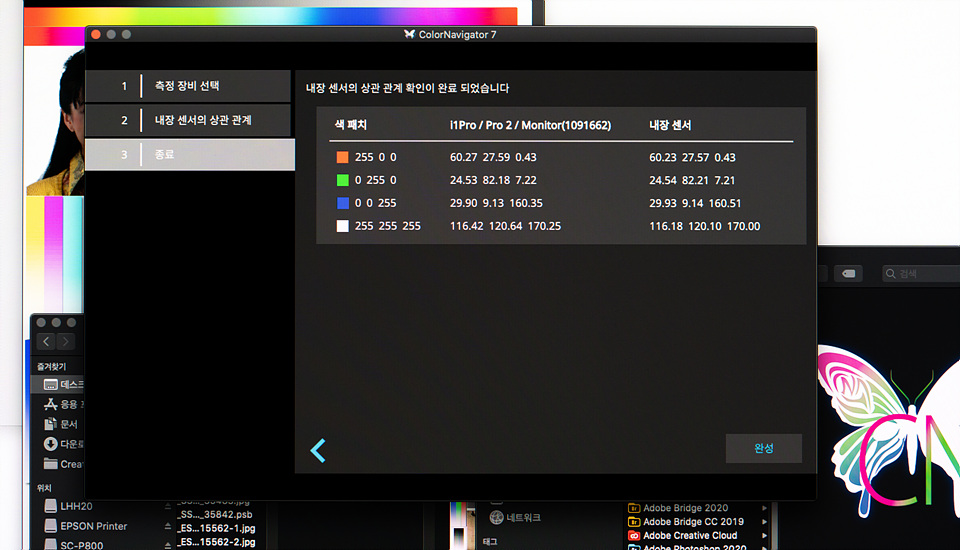Viewport: 960px width, 550px height.
Task: Click the 검색 search field
Action: point(921,274)
